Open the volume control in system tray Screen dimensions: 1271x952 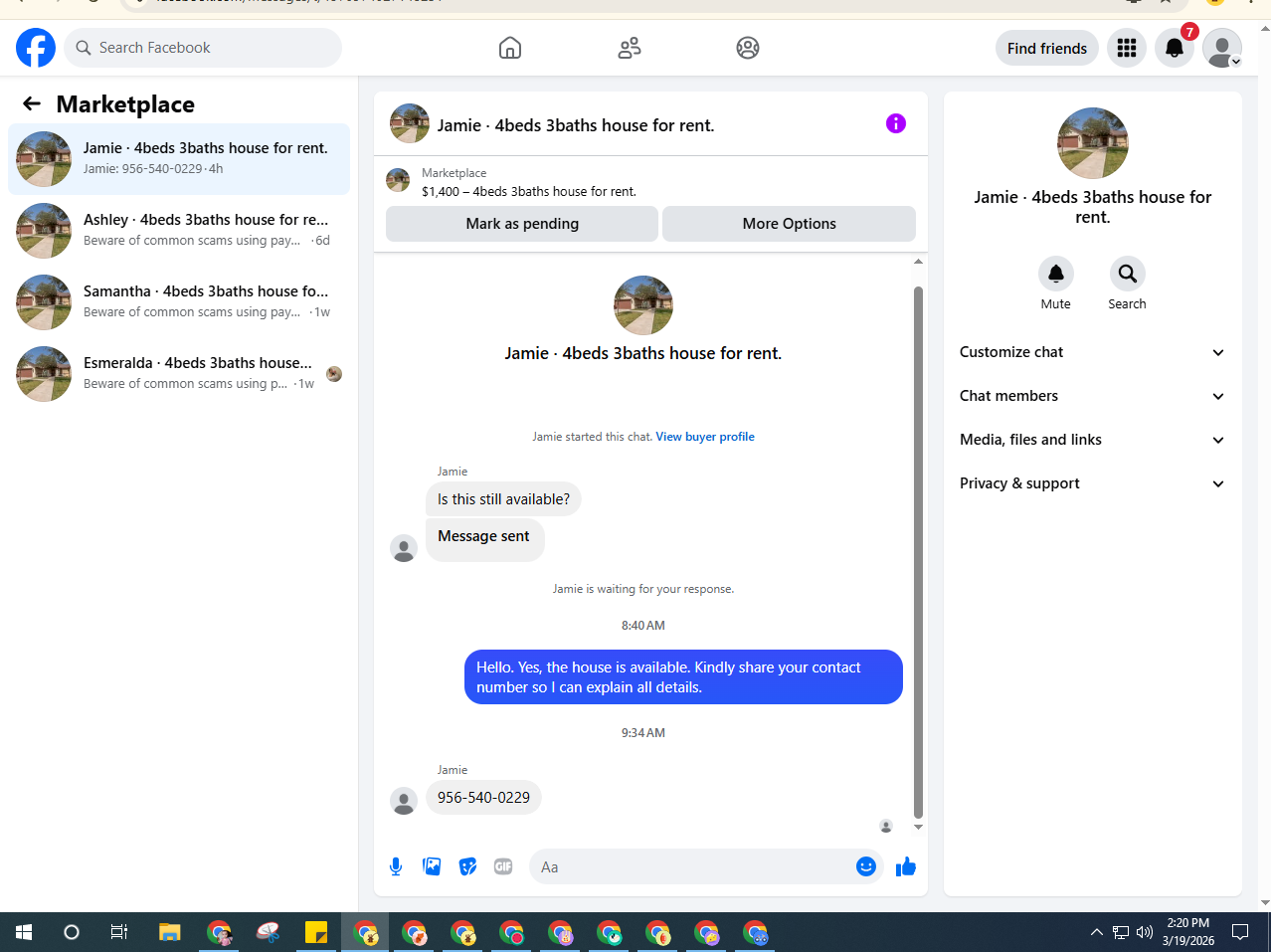tap(1145, 932)
